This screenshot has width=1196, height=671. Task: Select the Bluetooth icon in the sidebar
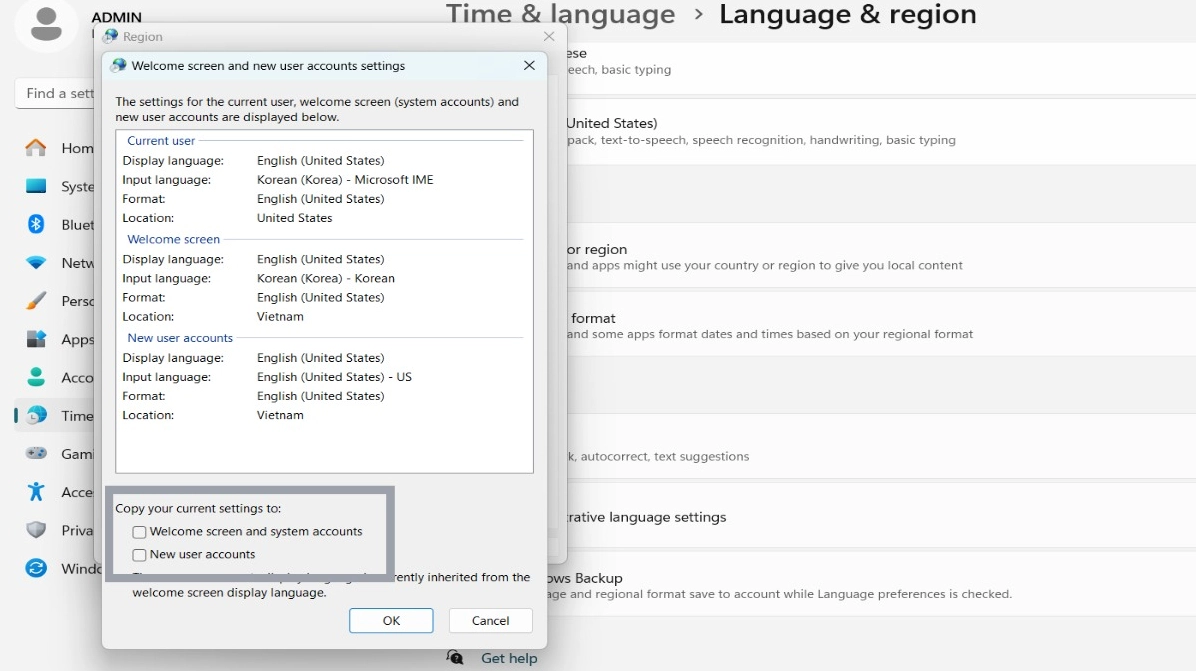36,224
